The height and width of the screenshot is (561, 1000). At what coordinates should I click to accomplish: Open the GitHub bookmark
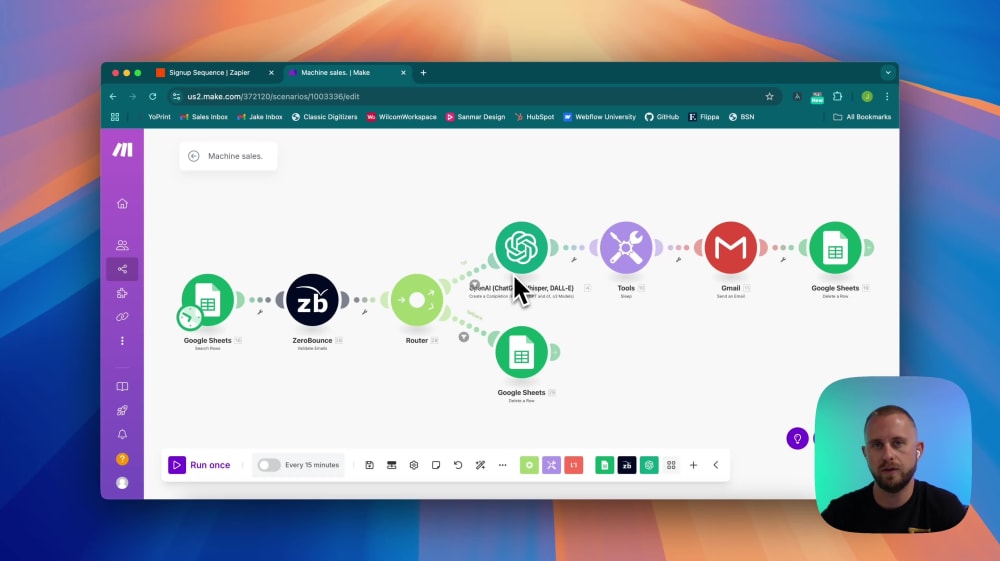pyautogui.click(x=662, y=117)
